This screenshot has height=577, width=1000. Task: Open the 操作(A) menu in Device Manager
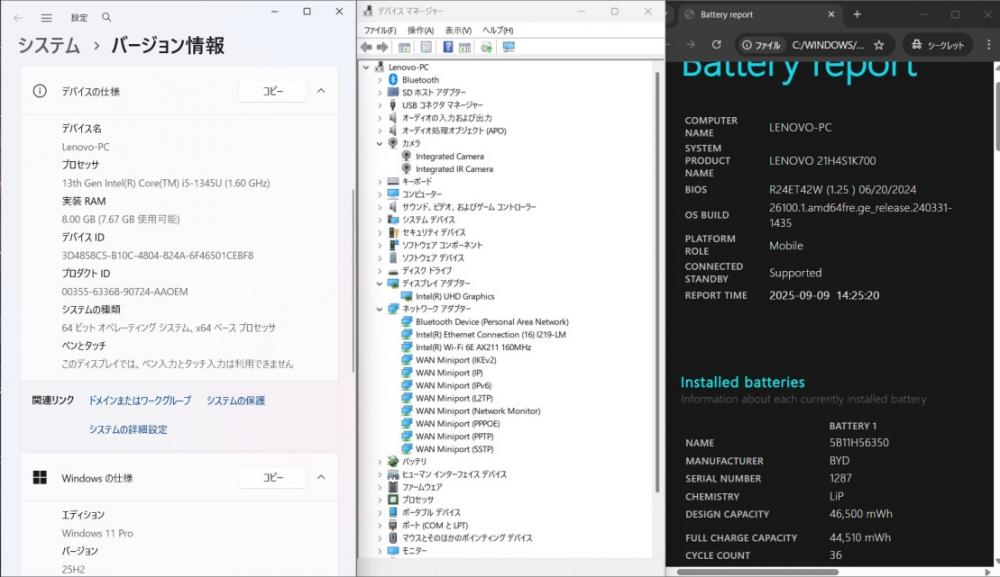(x=420, y=30)
